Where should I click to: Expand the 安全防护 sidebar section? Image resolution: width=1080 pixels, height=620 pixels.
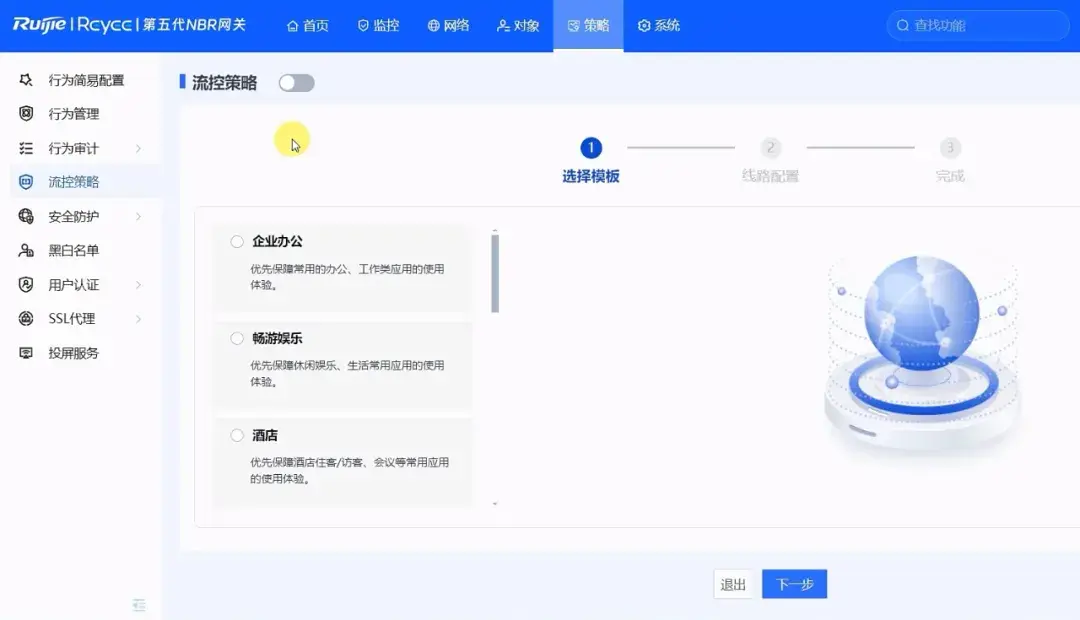[70, 216]
